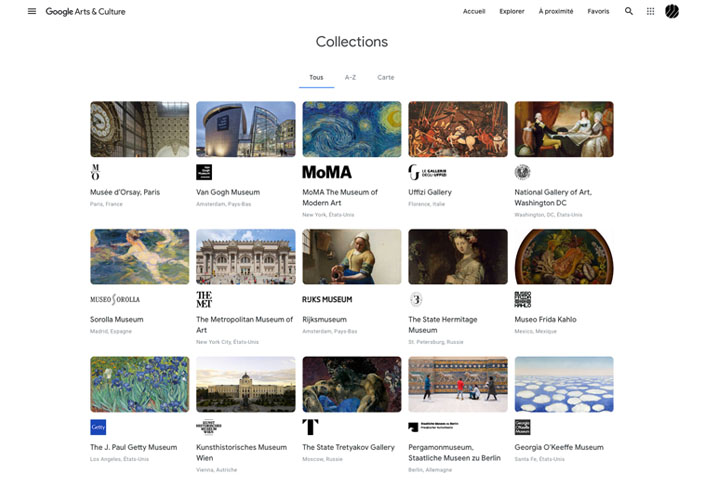Click the Milkmaid painting thumbnail
Screen dimensions: 709x482
pos(352,256)
